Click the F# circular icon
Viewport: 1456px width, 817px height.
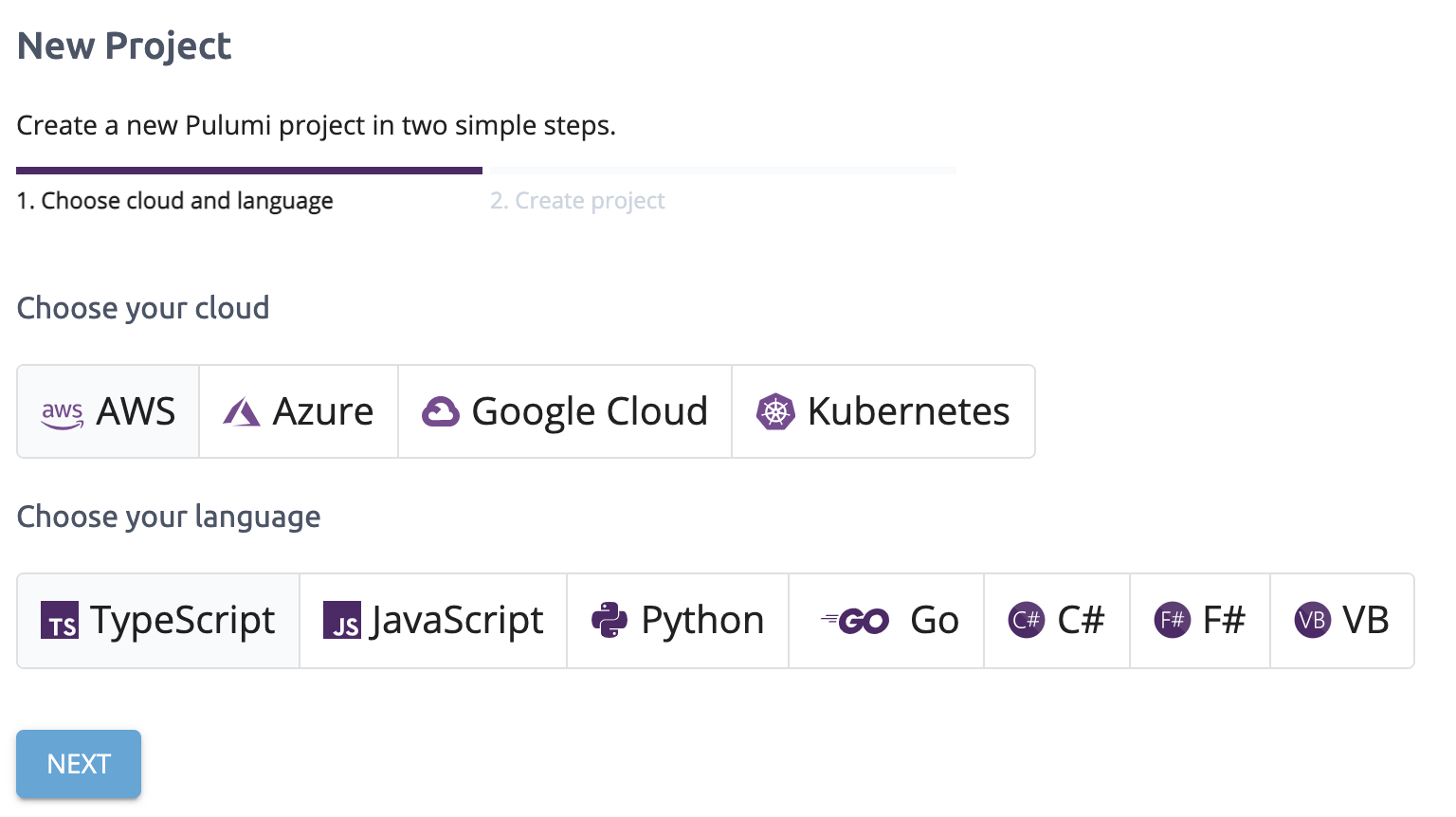coord(1173,621)
